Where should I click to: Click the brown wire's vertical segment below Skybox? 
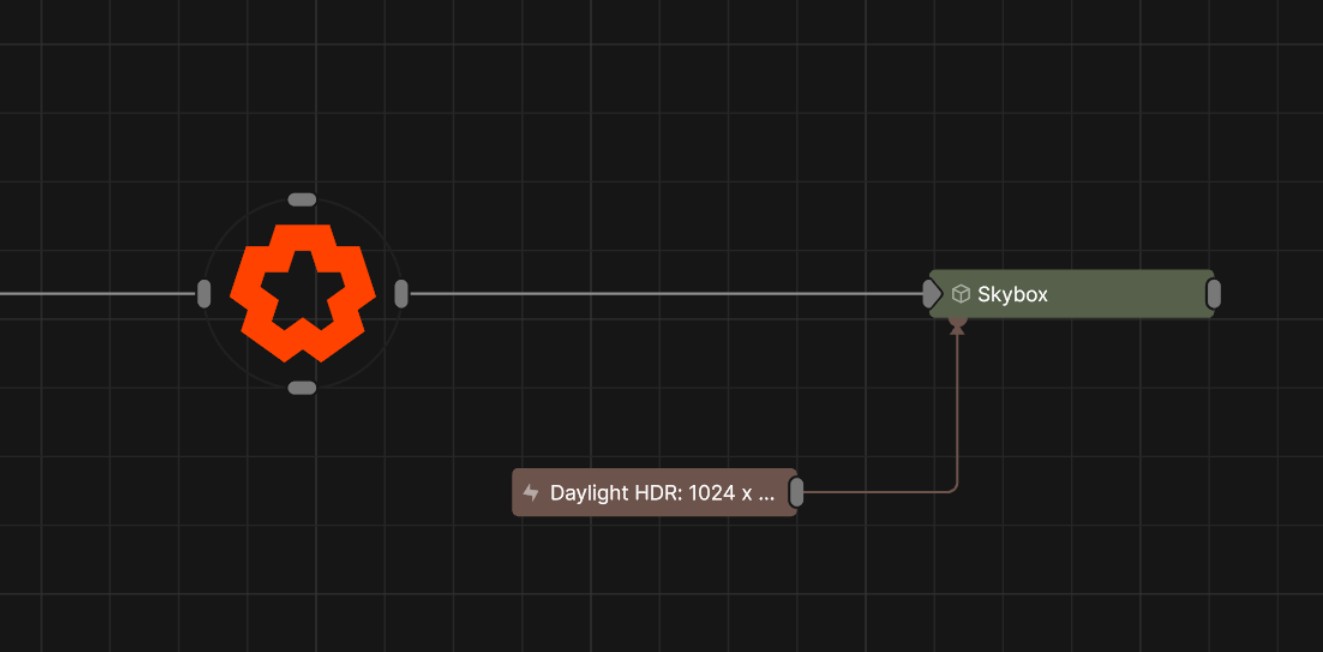tap(957, 410)
